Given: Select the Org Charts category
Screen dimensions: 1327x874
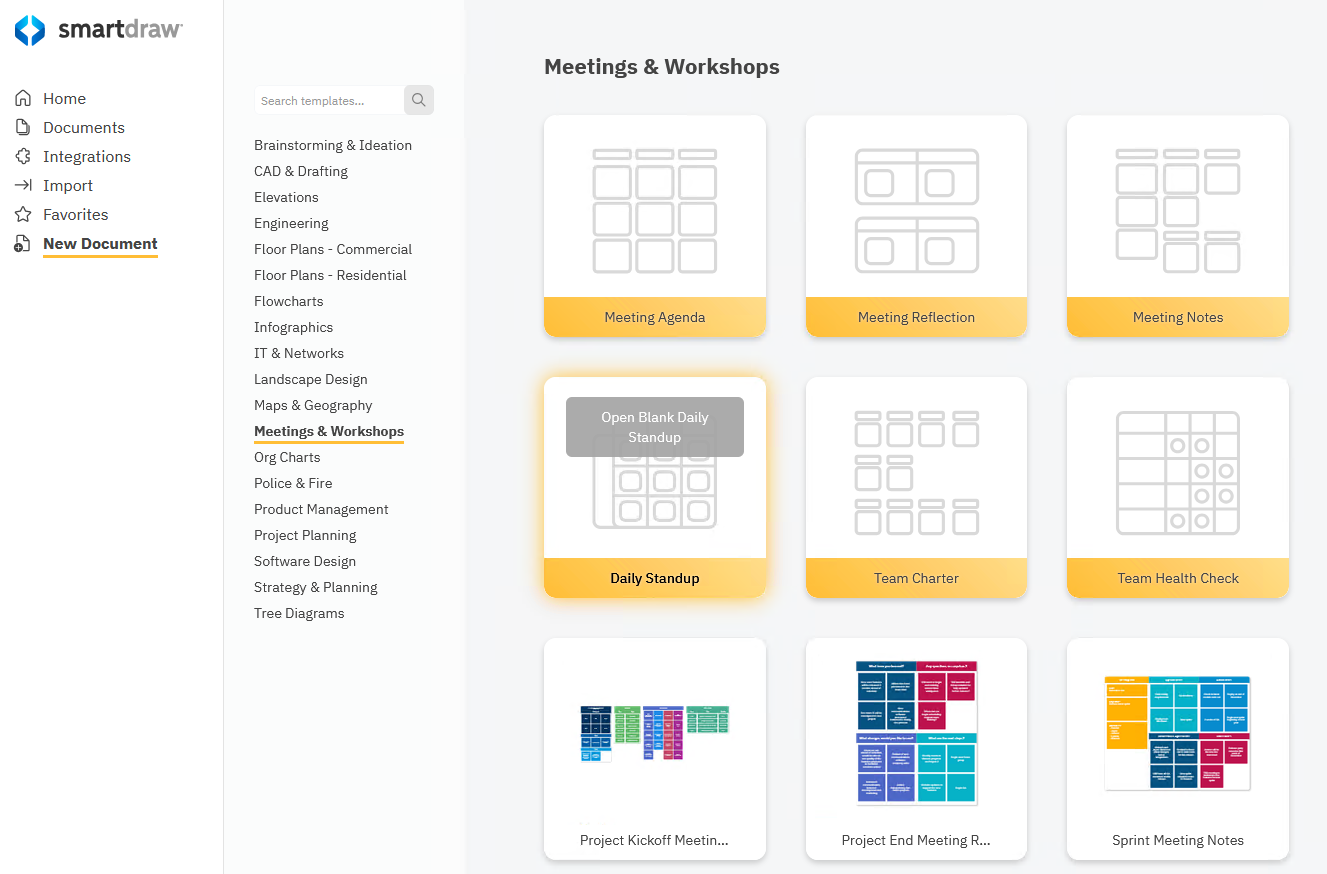Looking at the screenshot, I should click(287, 457).
